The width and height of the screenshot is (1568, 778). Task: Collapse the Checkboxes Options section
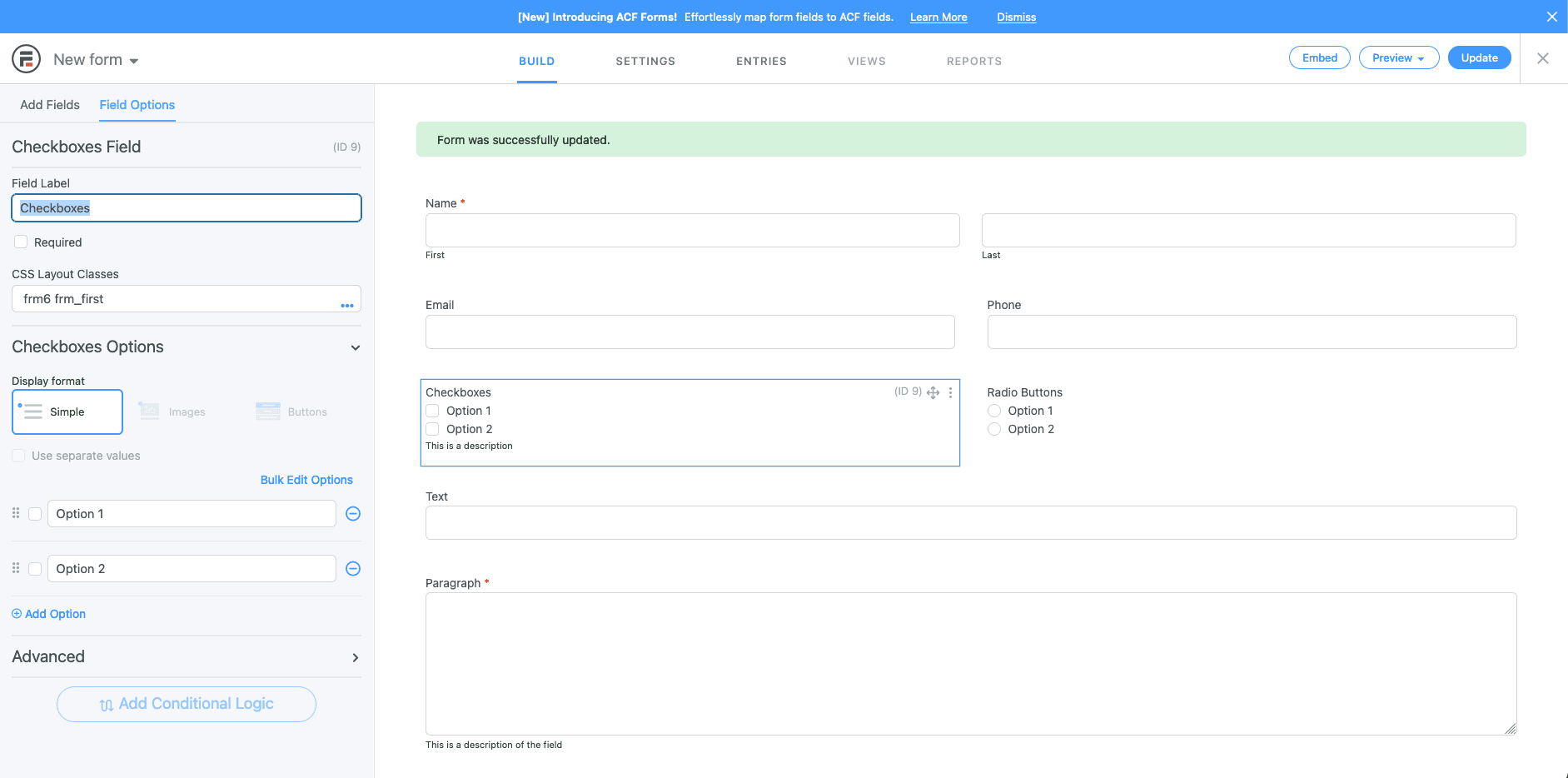click(356, 347)
